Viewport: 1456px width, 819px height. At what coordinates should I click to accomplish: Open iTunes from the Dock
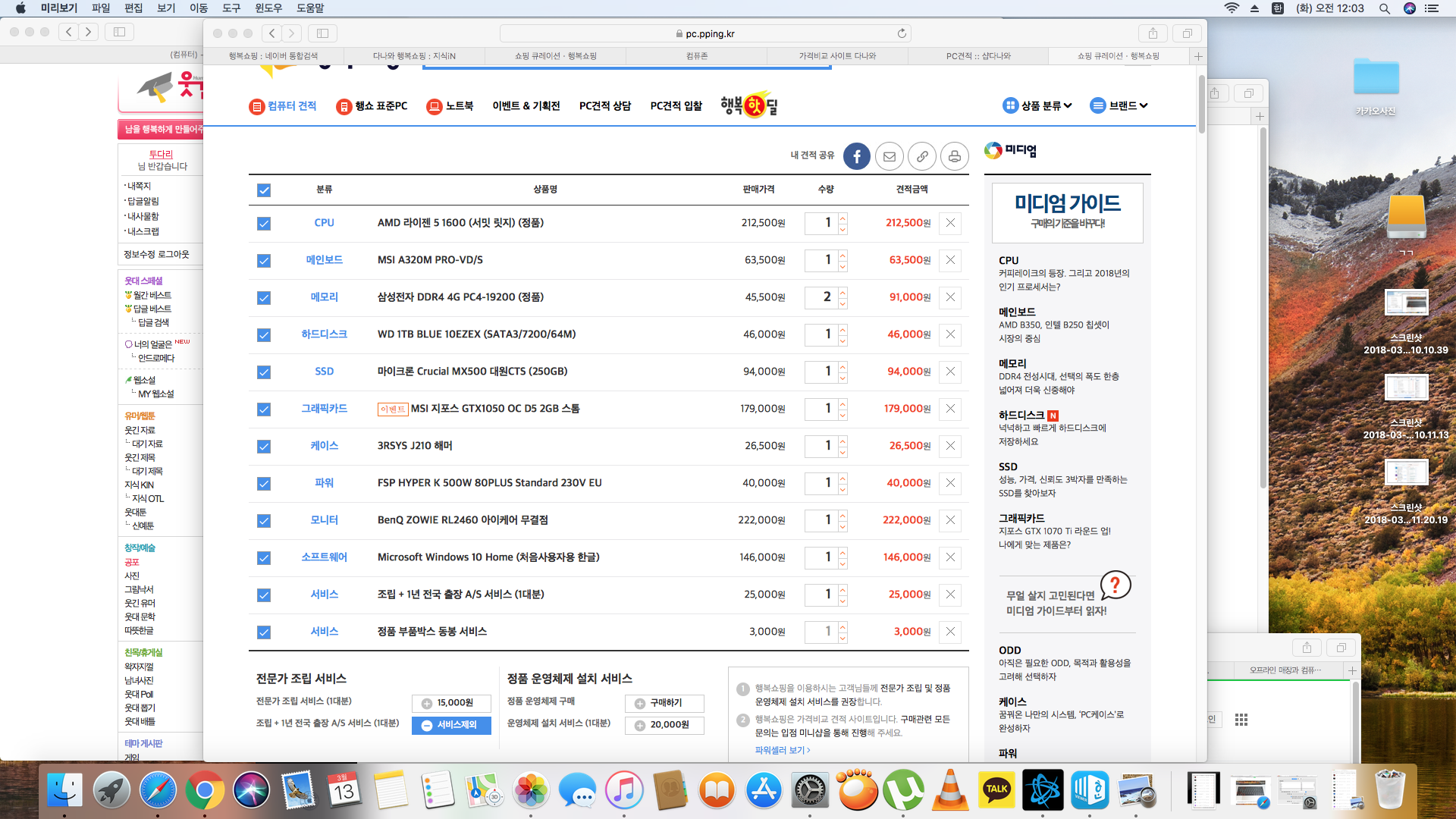point(624,791)
